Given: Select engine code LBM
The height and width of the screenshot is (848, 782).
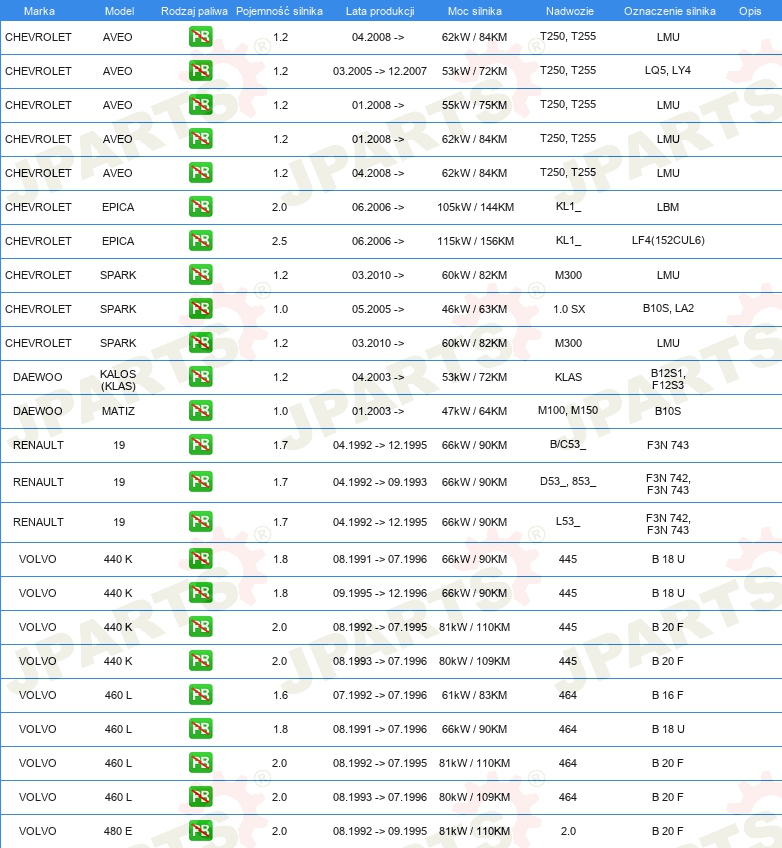Looking at the screenshot, I should [668, 207].
